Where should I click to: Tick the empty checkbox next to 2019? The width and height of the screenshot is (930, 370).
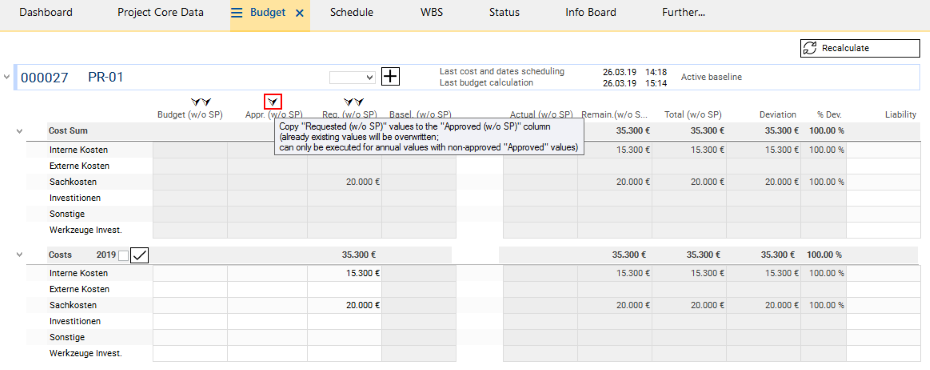pyautogui.click(x=123, y=256)
